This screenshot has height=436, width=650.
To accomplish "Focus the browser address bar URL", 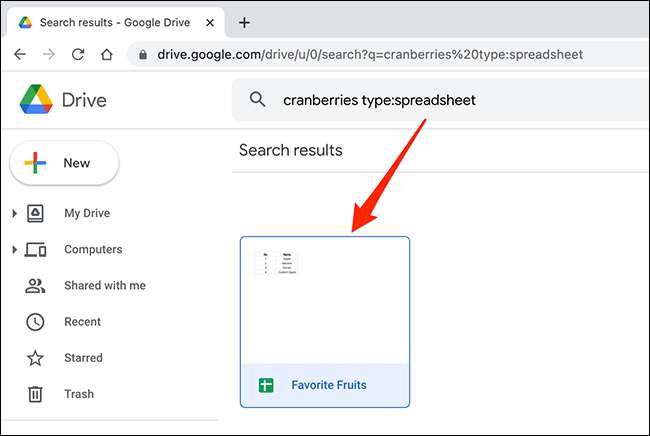I will point(370,55).
